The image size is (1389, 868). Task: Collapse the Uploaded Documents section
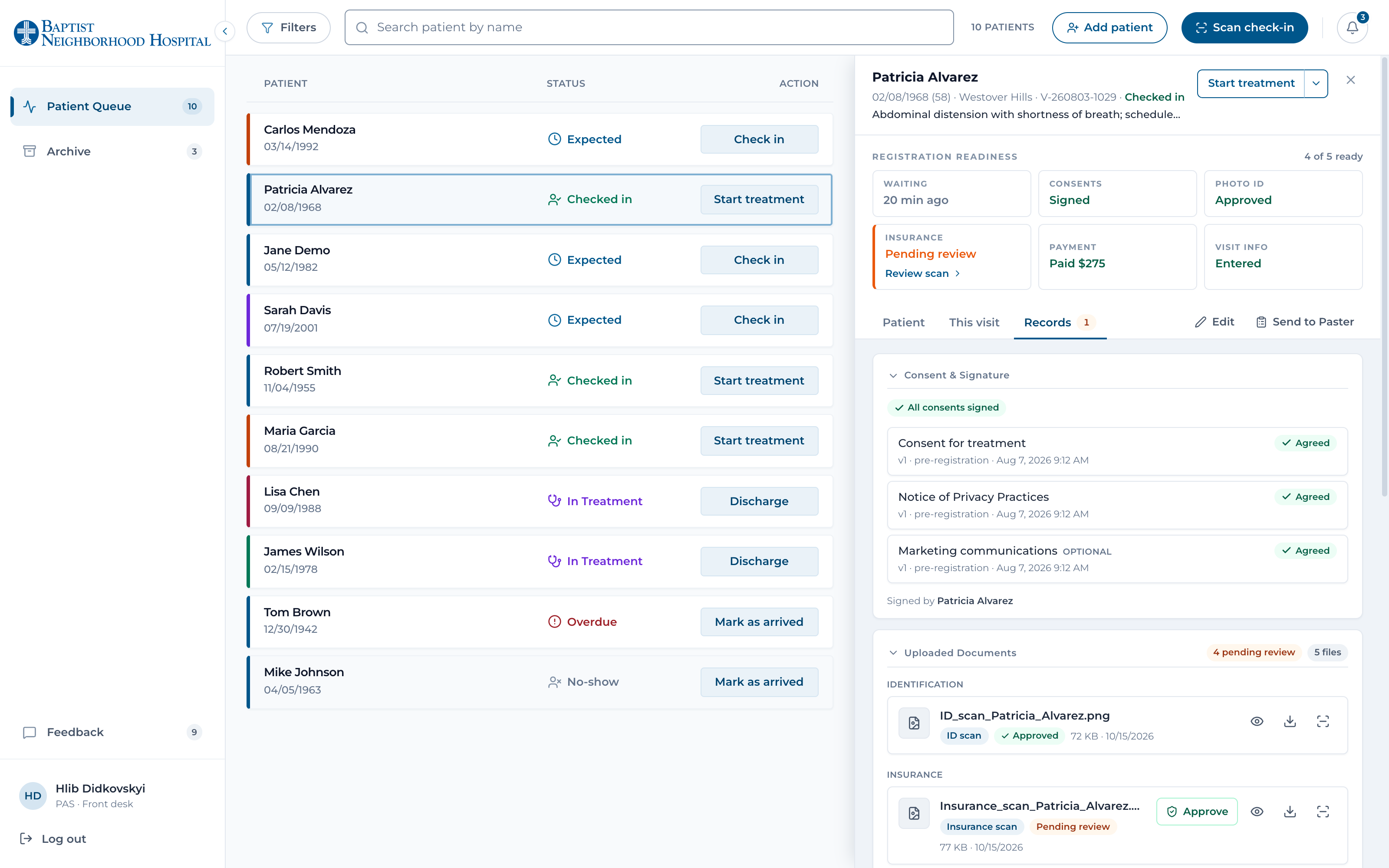click(x=893, y=653)
